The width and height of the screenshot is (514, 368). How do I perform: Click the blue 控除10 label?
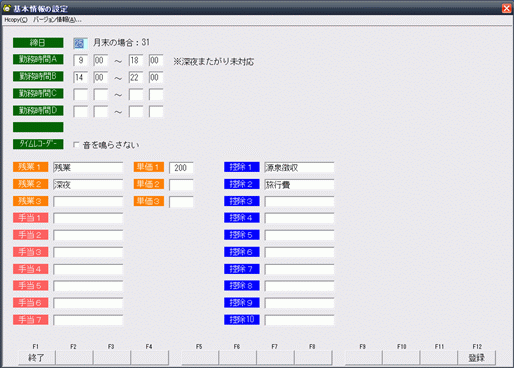coord(242,320)
